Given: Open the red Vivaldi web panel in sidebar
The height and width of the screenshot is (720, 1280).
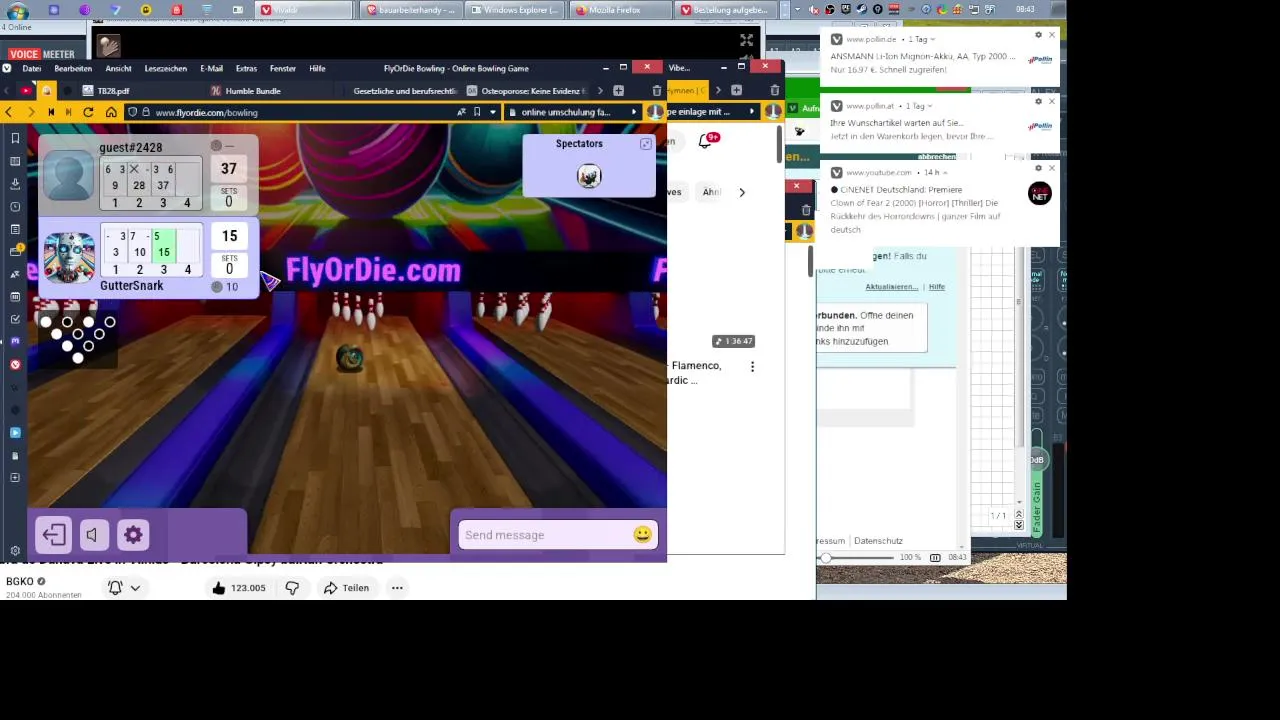Looking at the screenshot, I should click(x=15, y=365).
